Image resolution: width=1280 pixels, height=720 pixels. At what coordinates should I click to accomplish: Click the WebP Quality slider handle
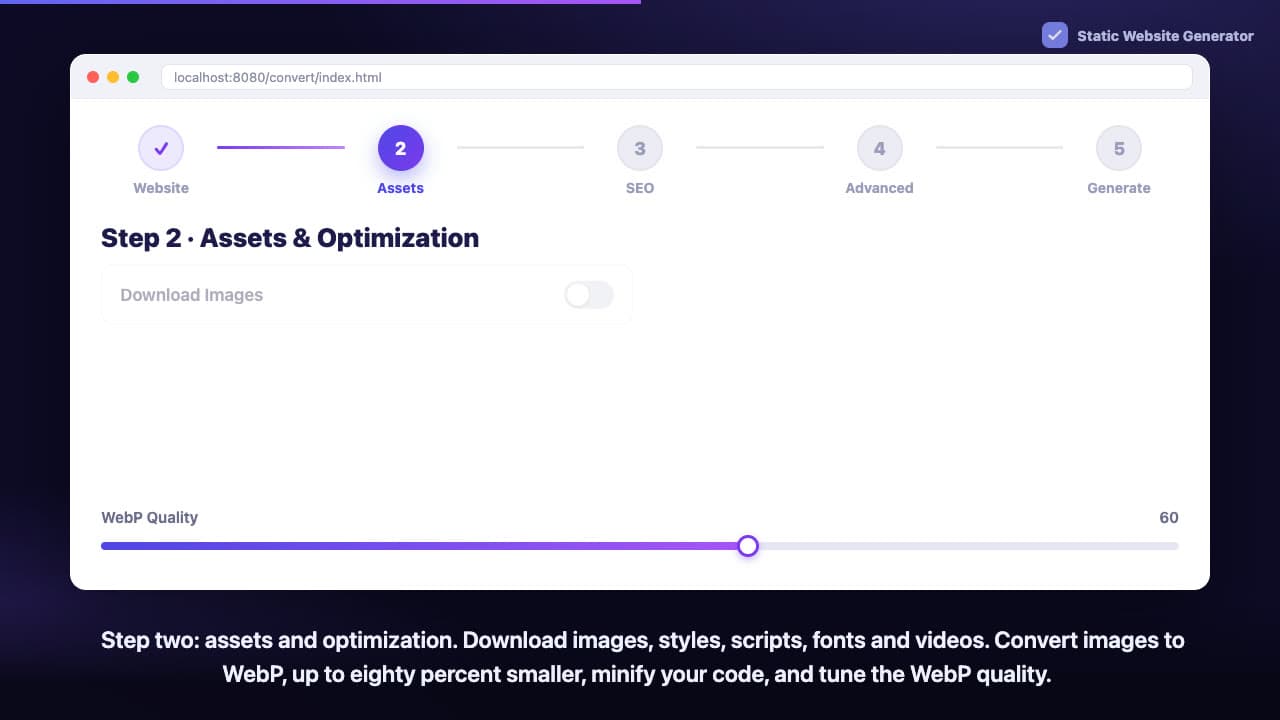(748, 546)
